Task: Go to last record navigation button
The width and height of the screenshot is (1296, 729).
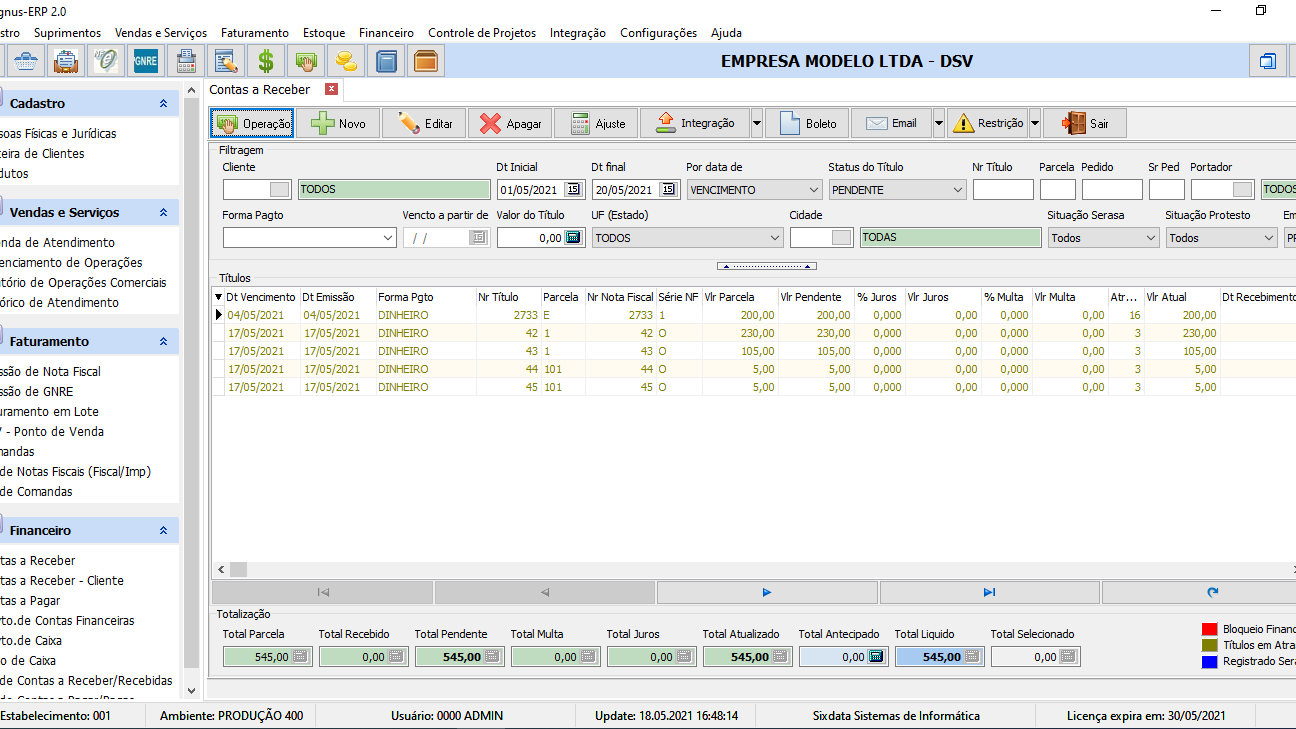Action: pos(989,592)
